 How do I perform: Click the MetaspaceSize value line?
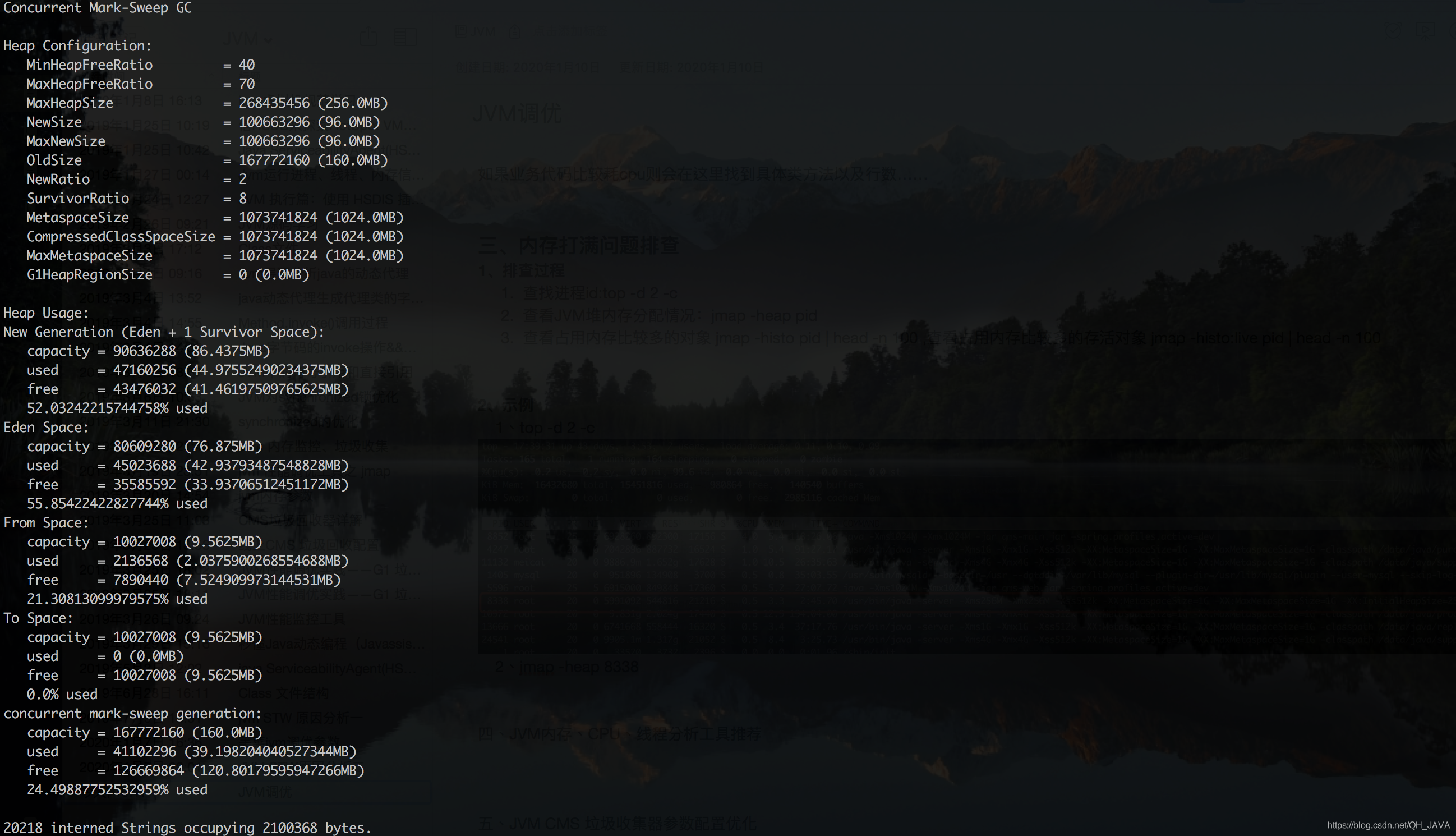click(x=215, y=217)
